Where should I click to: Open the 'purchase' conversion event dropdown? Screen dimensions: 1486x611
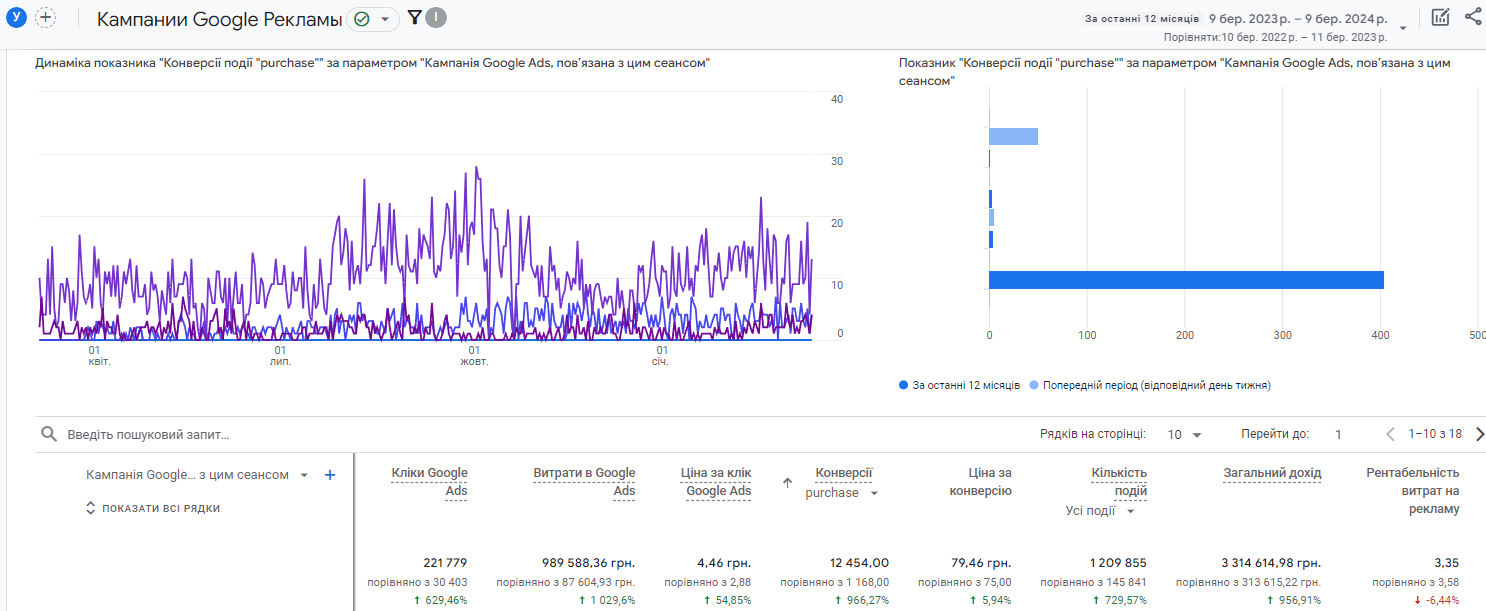[842, 493]
